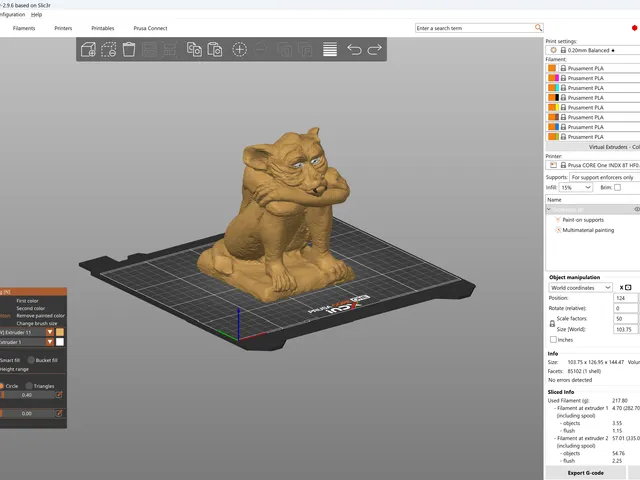The height and width of the screenshot is (480, 640).
Task: Collapse the object tree row expander
Action: (549, 209)
